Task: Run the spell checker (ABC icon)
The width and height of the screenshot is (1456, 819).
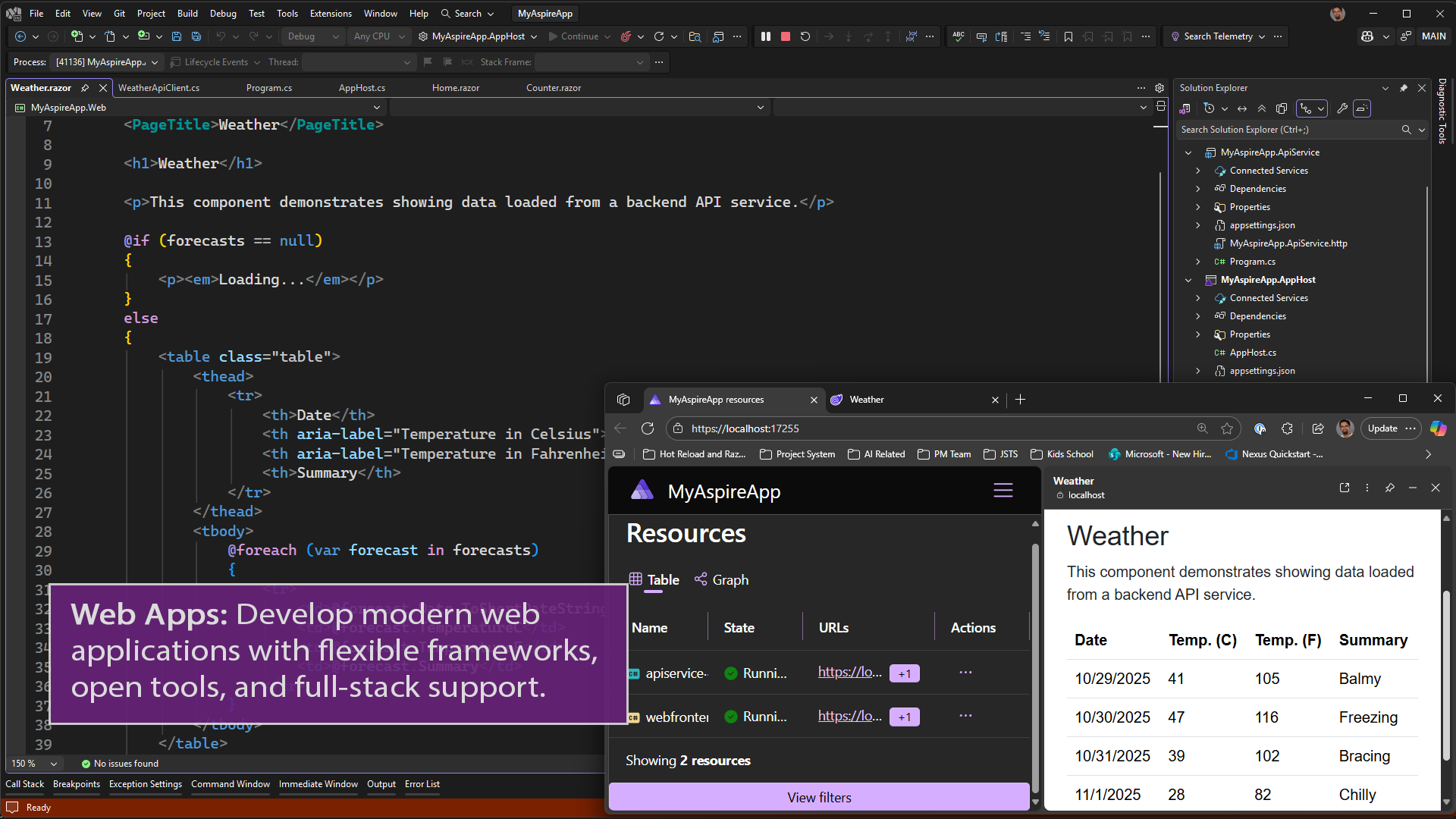Action: pos(958,36)
